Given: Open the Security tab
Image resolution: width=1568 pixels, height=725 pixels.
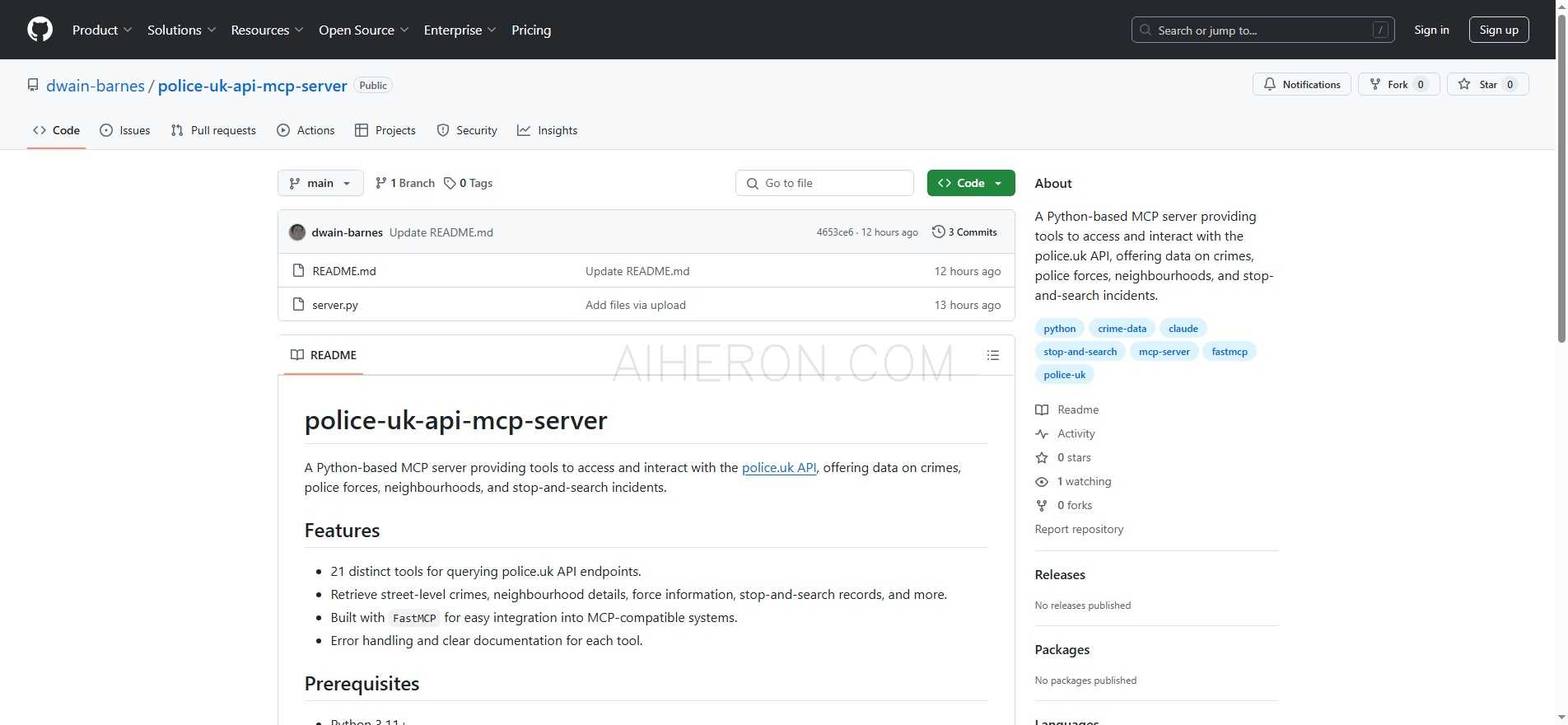Looking at the screenshot, I should [467, 130].
